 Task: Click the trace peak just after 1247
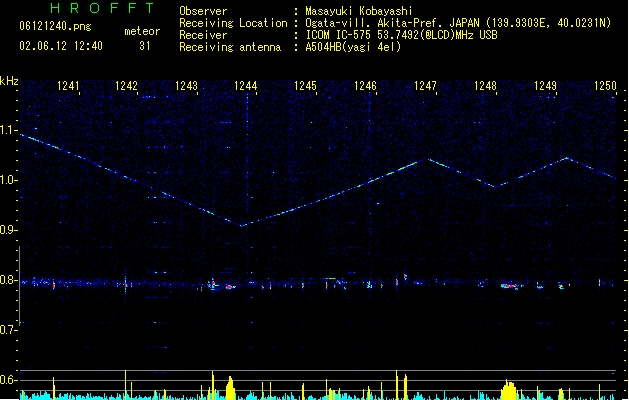428,160
